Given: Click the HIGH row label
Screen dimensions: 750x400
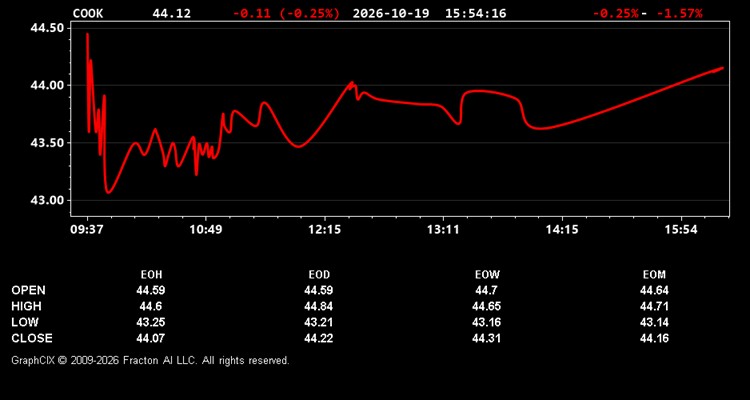Looking at the screenshot, I should click(x=26, y=306).
